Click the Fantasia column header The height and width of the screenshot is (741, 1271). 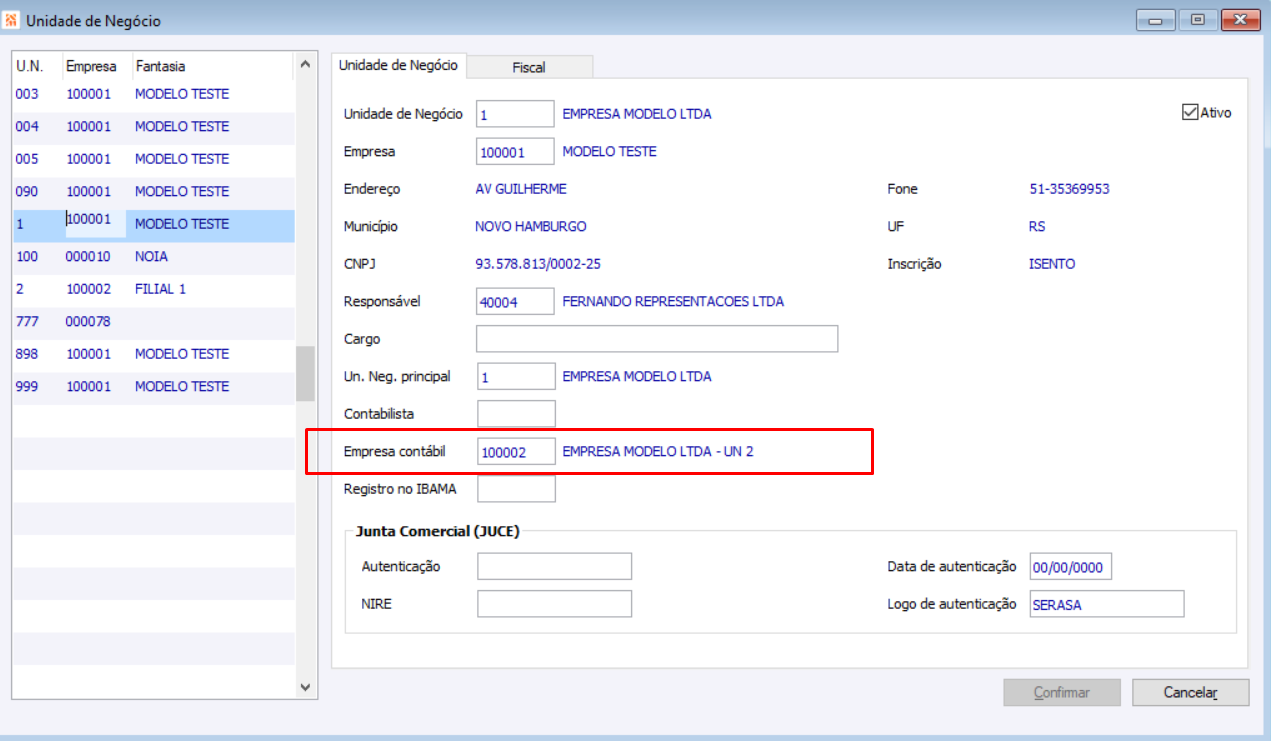(213, 66)
